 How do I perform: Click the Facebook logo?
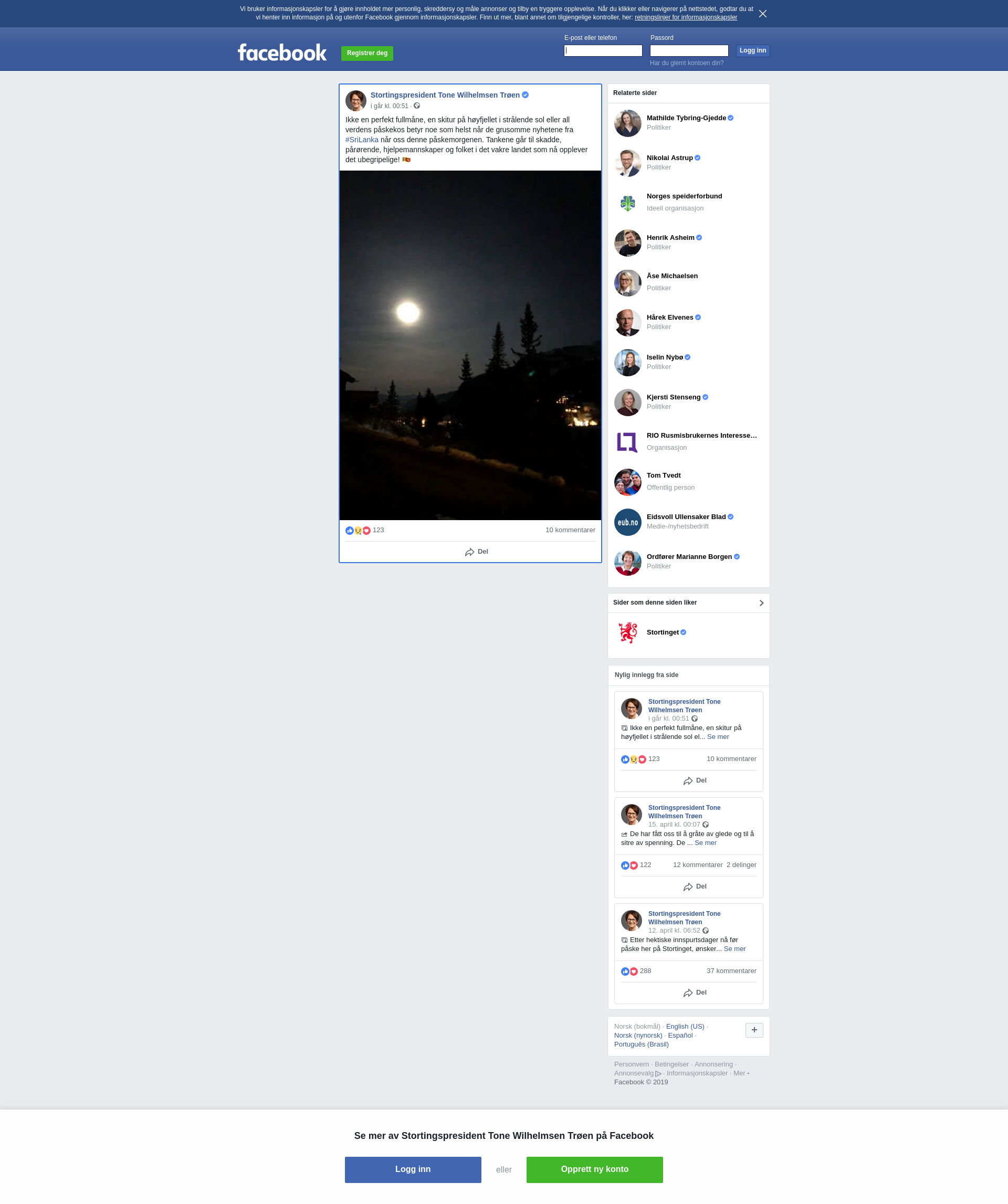282,52
